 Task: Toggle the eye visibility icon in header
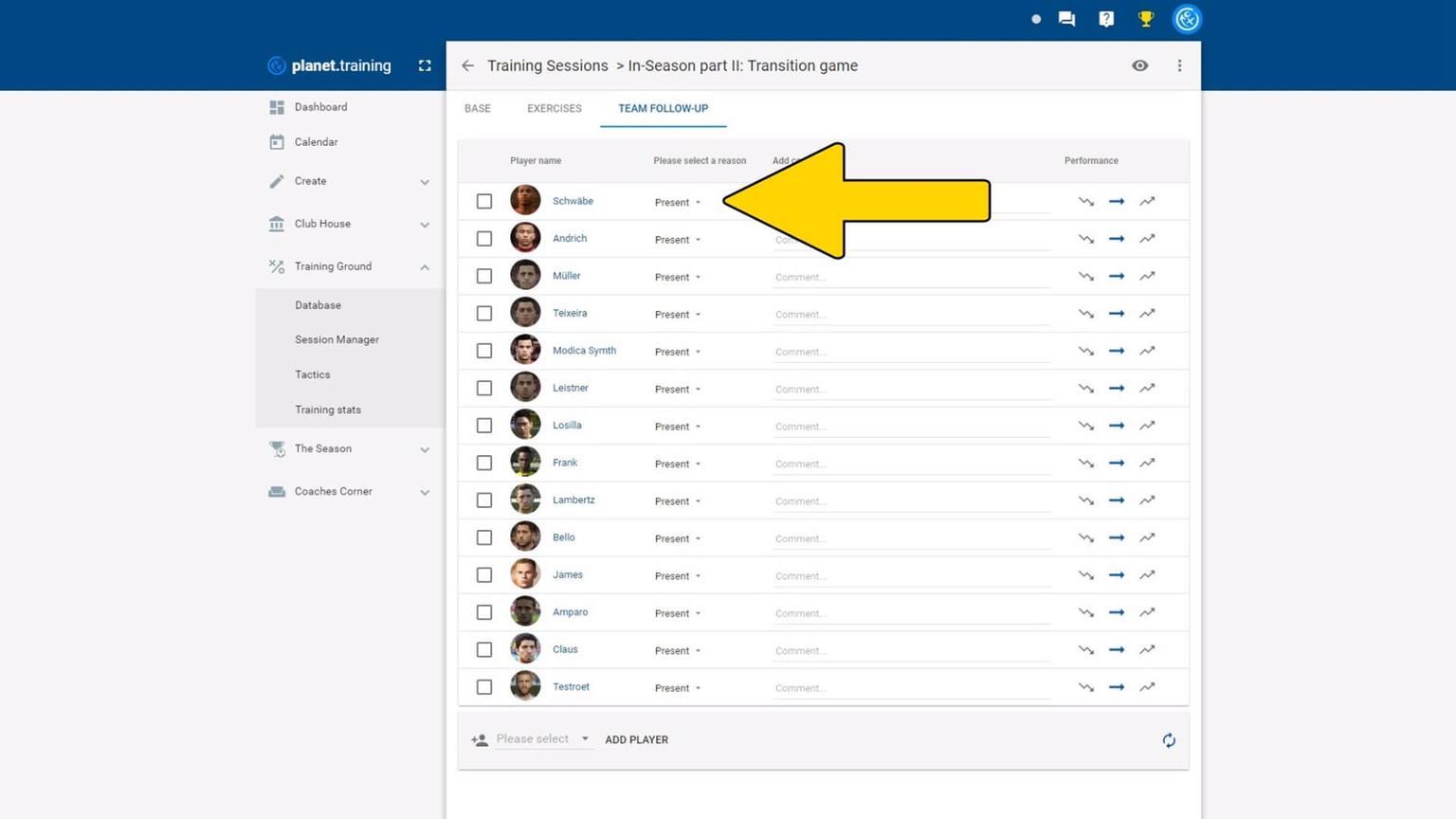(x=1139, y=65)
